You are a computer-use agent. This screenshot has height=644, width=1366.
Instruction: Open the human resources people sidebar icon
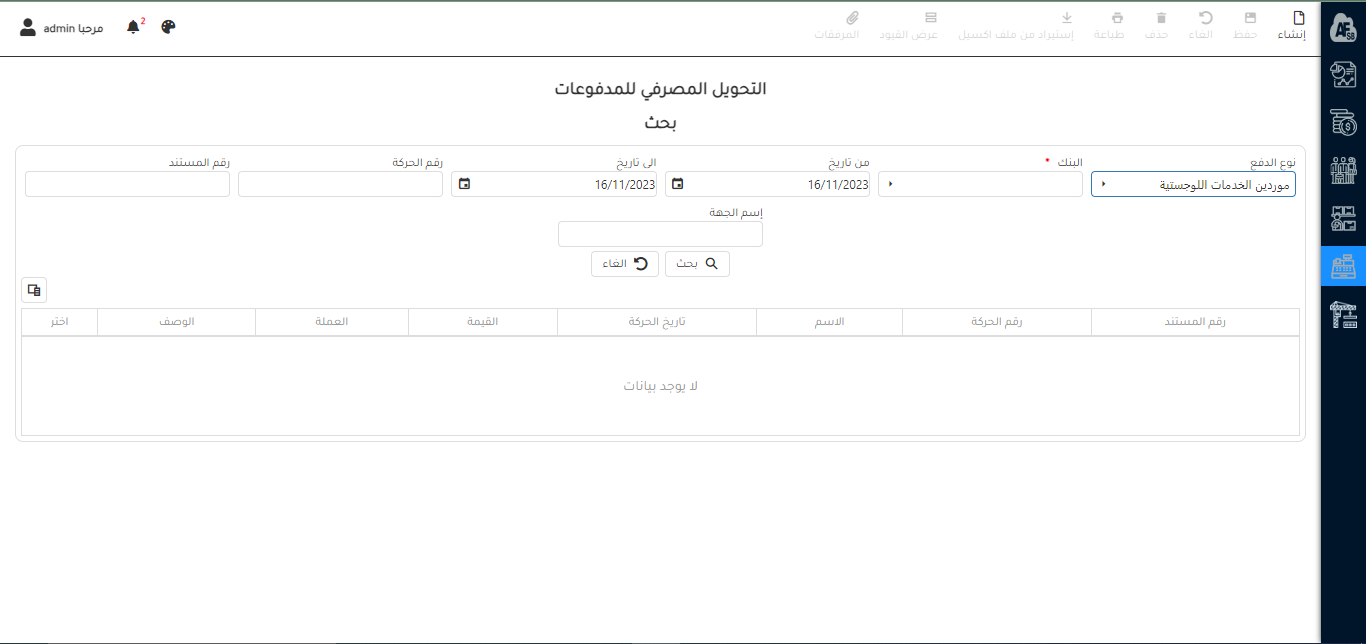coord(1343,171)
